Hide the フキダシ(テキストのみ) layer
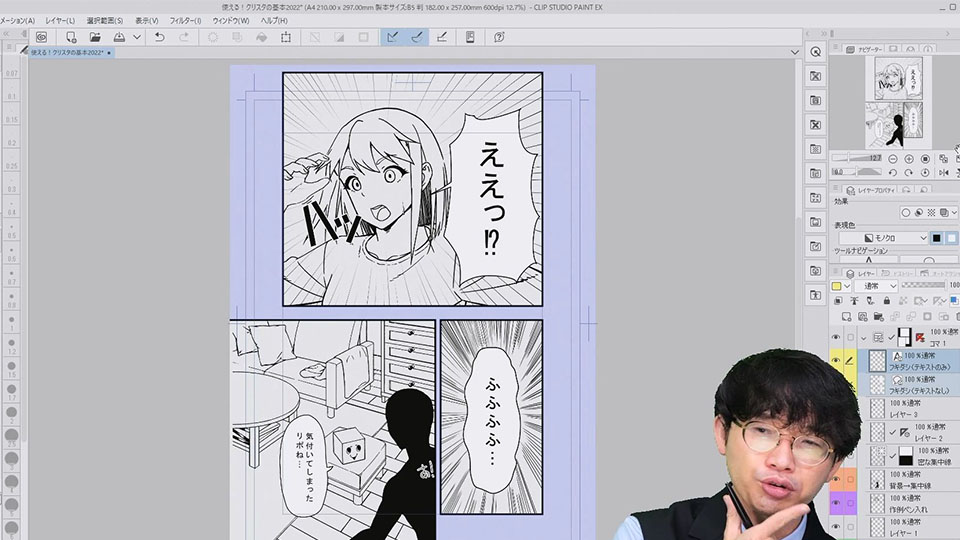Screen dimensions: 960x540 point(836,361)
